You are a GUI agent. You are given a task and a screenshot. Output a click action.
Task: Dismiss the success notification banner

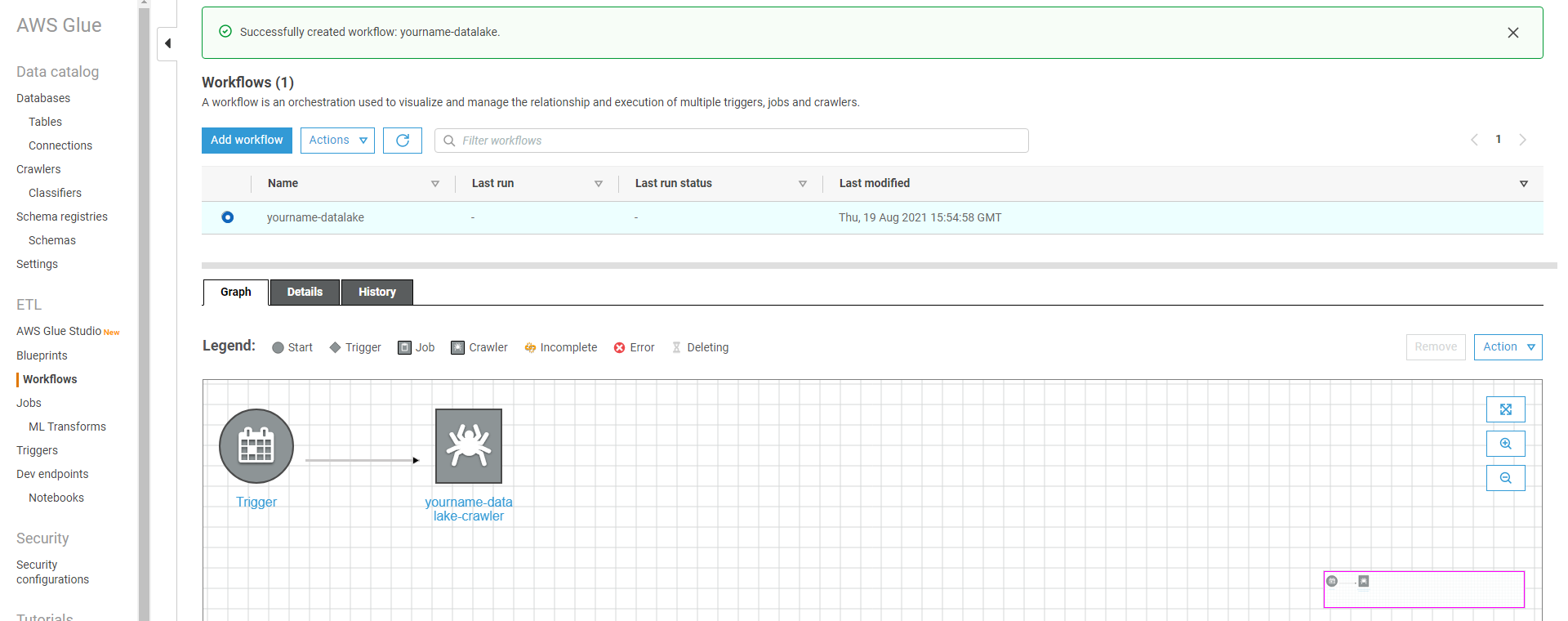coord(1513,33)
